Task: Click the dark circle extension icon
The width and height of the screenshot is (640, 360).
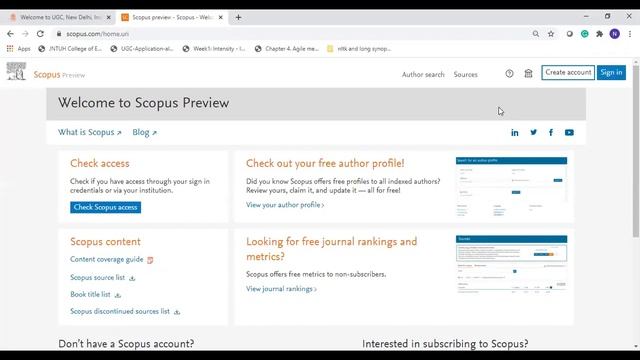Action: (x=569, y=34)
